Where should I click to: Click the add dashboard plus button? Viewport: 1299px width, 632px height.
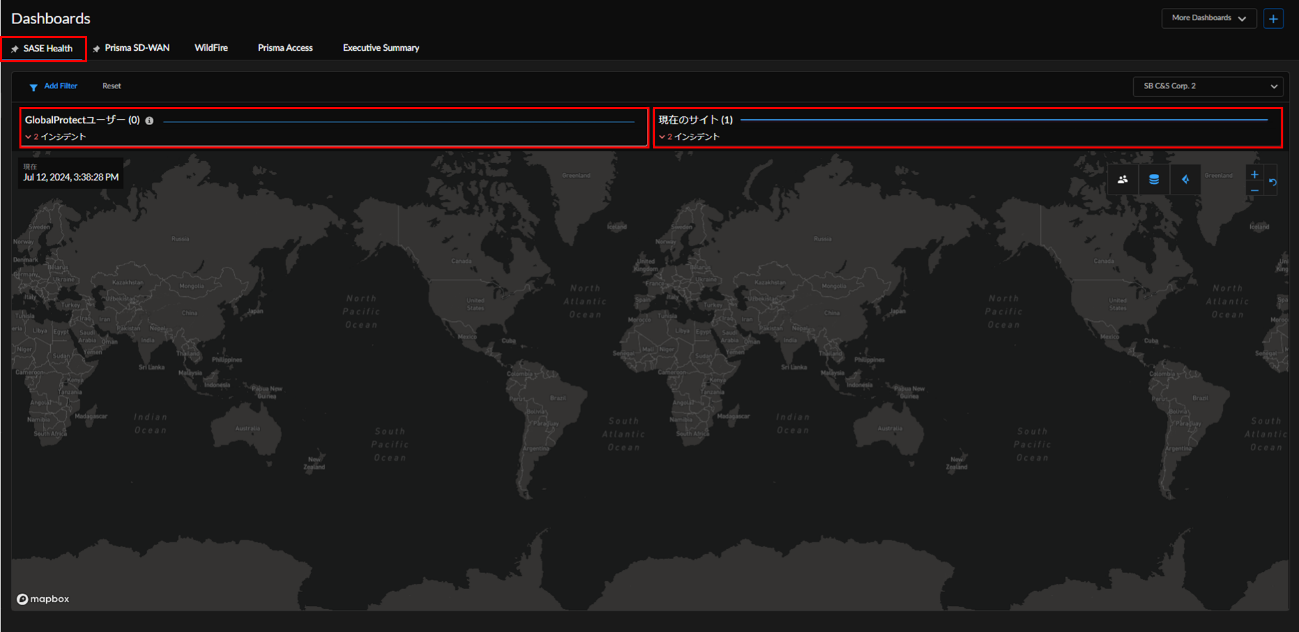tap(1273, 18)
